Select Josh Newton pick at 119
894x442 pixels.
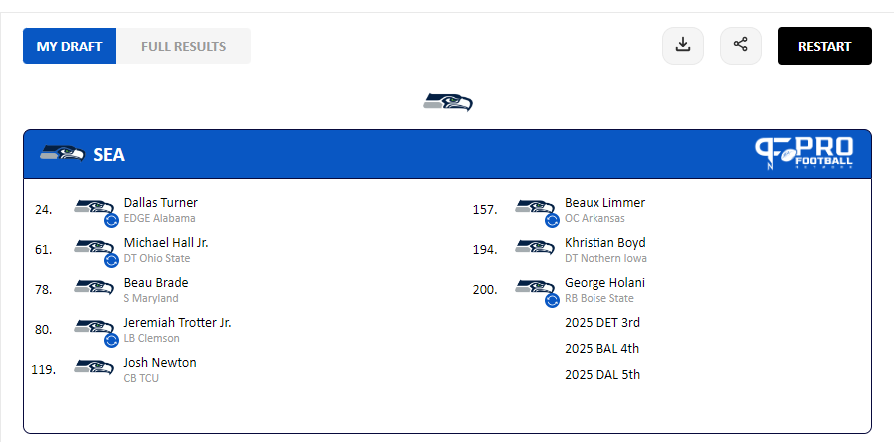point(159,363)
